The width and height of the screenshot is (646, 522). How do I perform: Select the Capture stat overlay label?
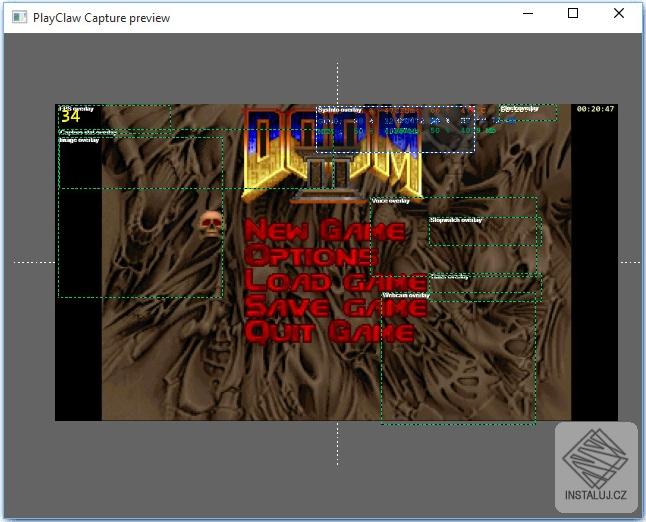coord(88,132)
